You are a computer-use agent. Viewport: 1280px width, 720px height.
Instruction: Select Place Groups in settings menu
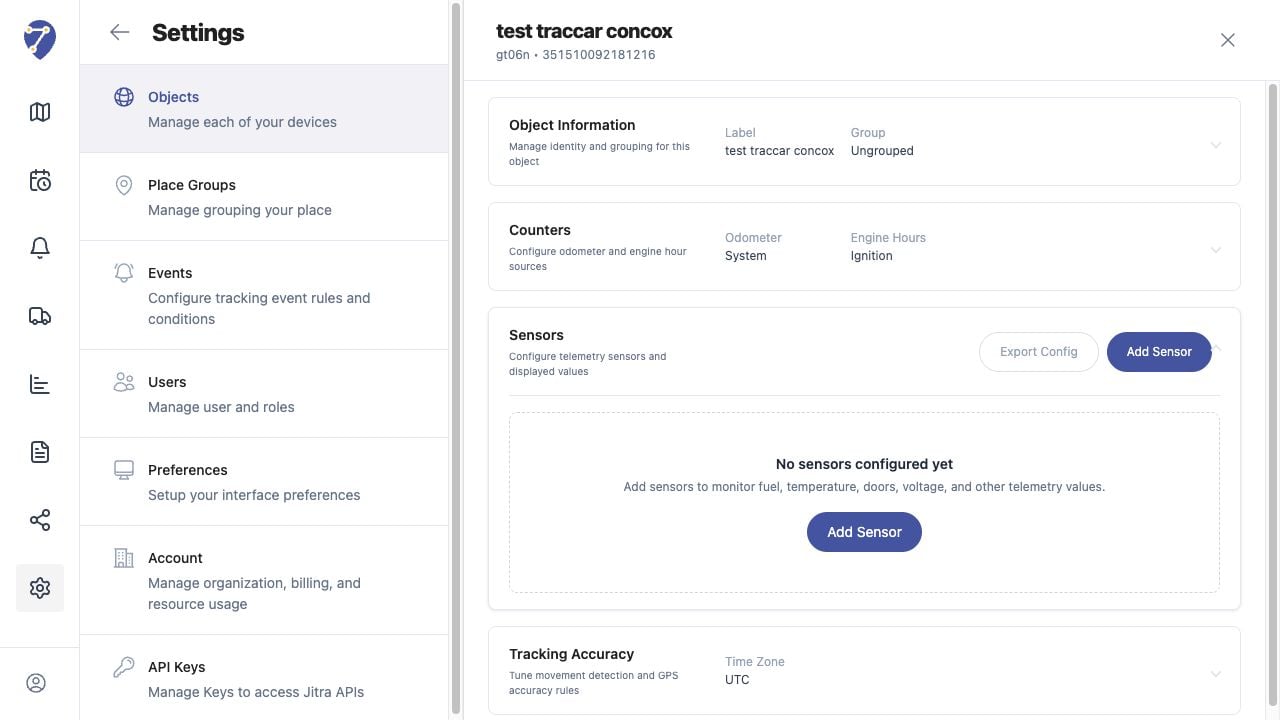point(264,197)
